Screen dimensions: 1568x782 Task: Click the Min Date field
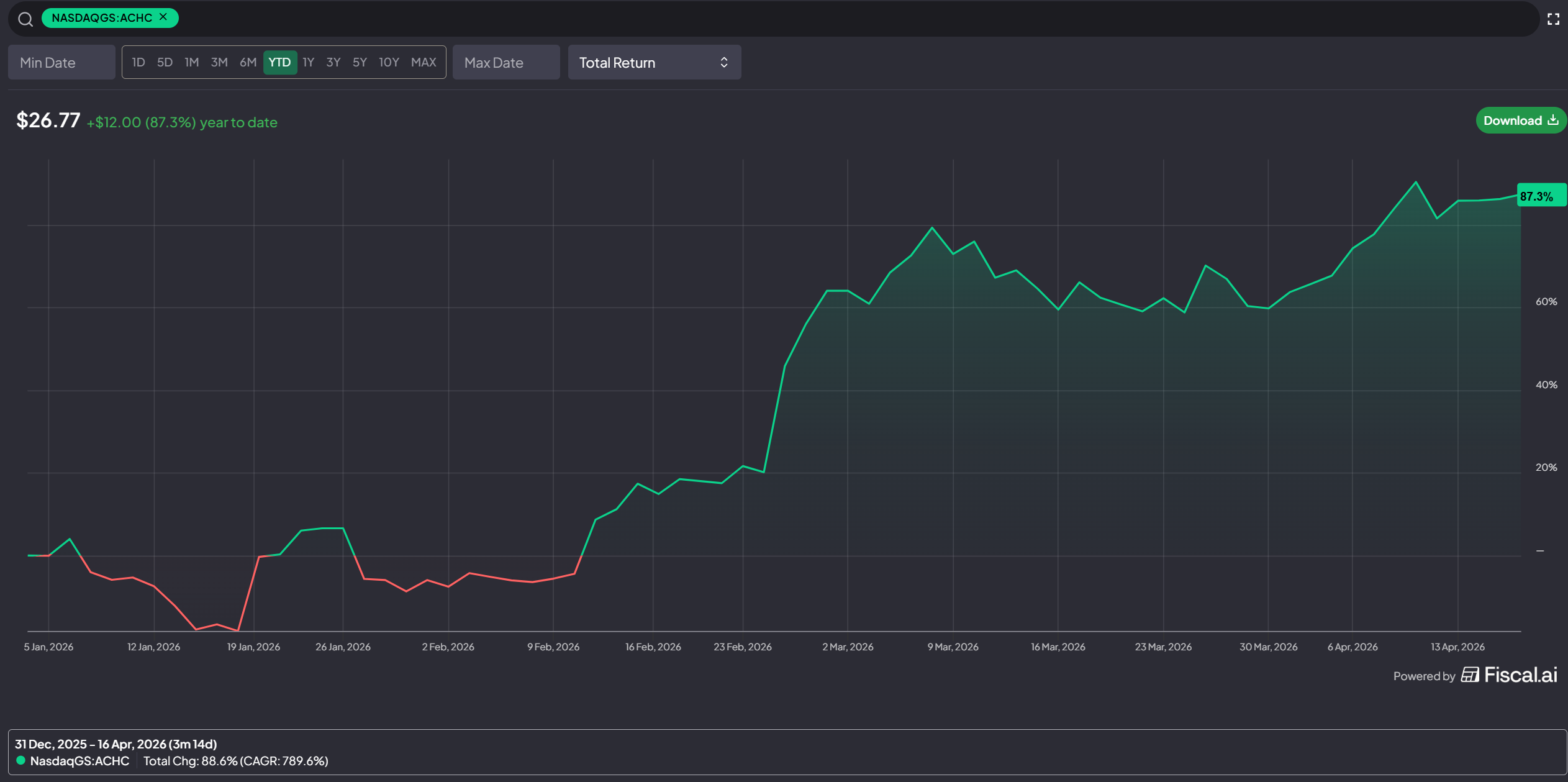pyautogui.click(x=61, y=62)
